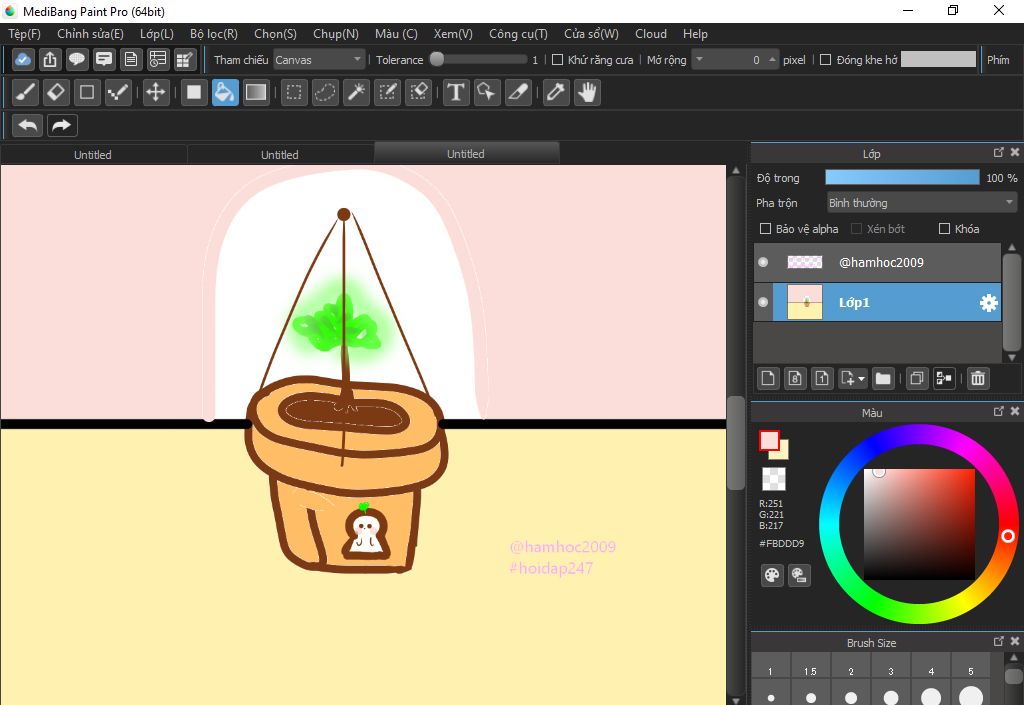Delete layer with the trash icon

click(x=978, y=378)
